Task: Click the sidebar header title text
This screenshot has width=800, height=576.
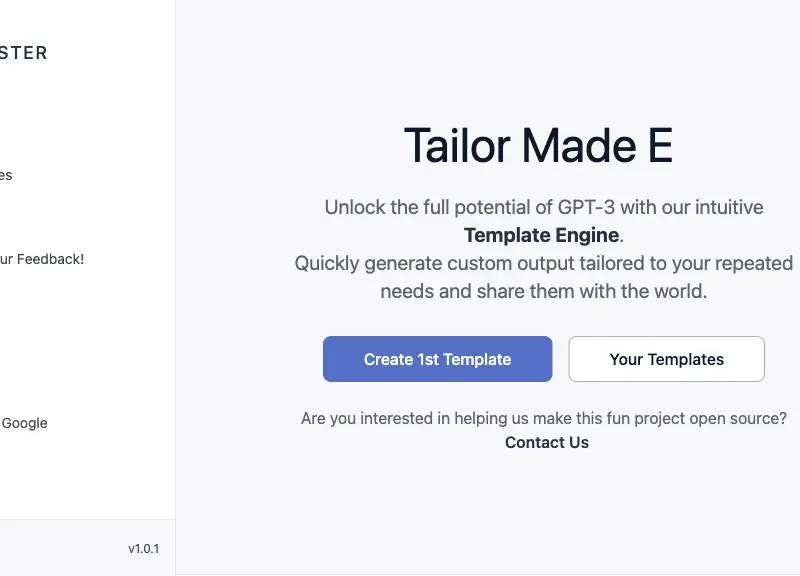Action: pyautogui.click(x=24, y=53)
